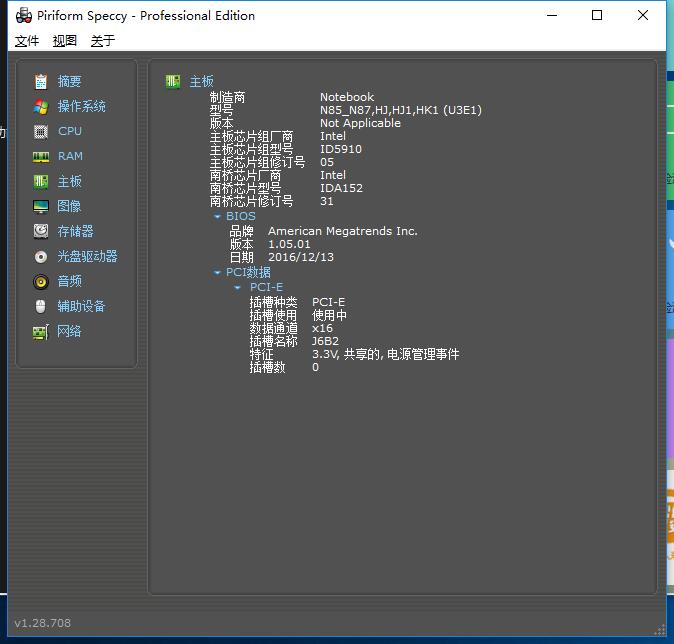
Task: Click the 图像 monitor icon
Action: [41, 207]
